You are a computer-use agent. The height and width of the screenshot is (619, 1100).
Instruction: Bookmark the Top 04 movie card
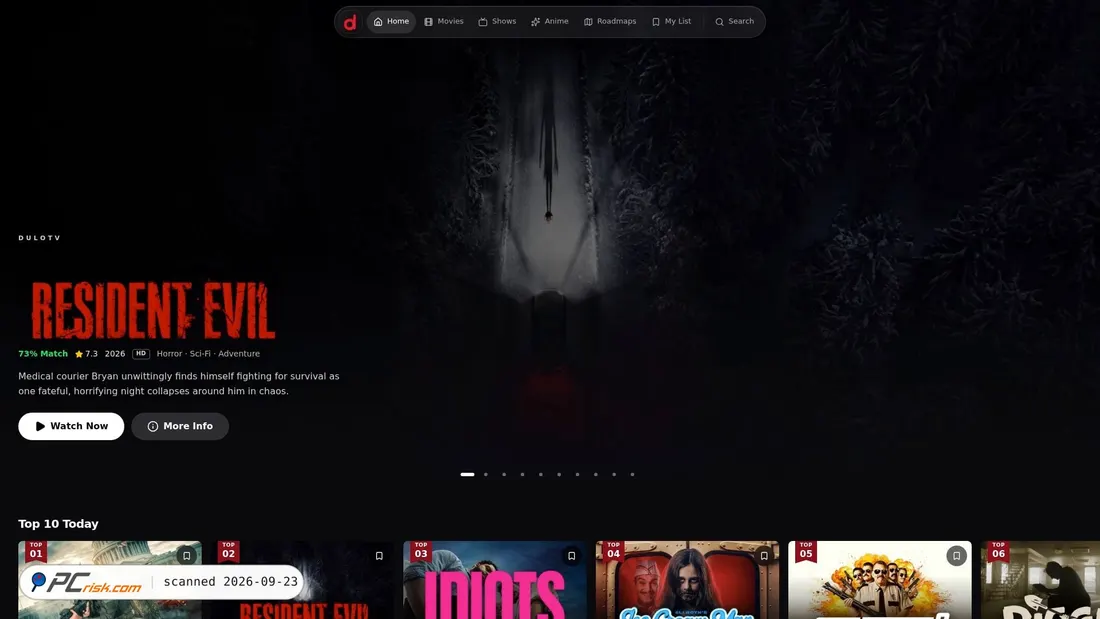pyautogui.click(x=764, y=556)
